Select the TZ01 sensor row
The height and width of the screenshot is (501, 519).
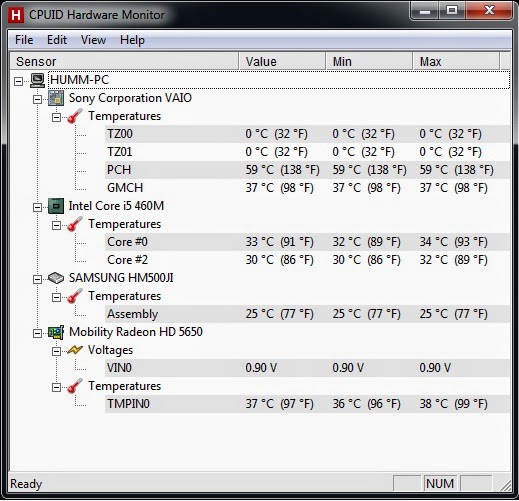point(307,152)
